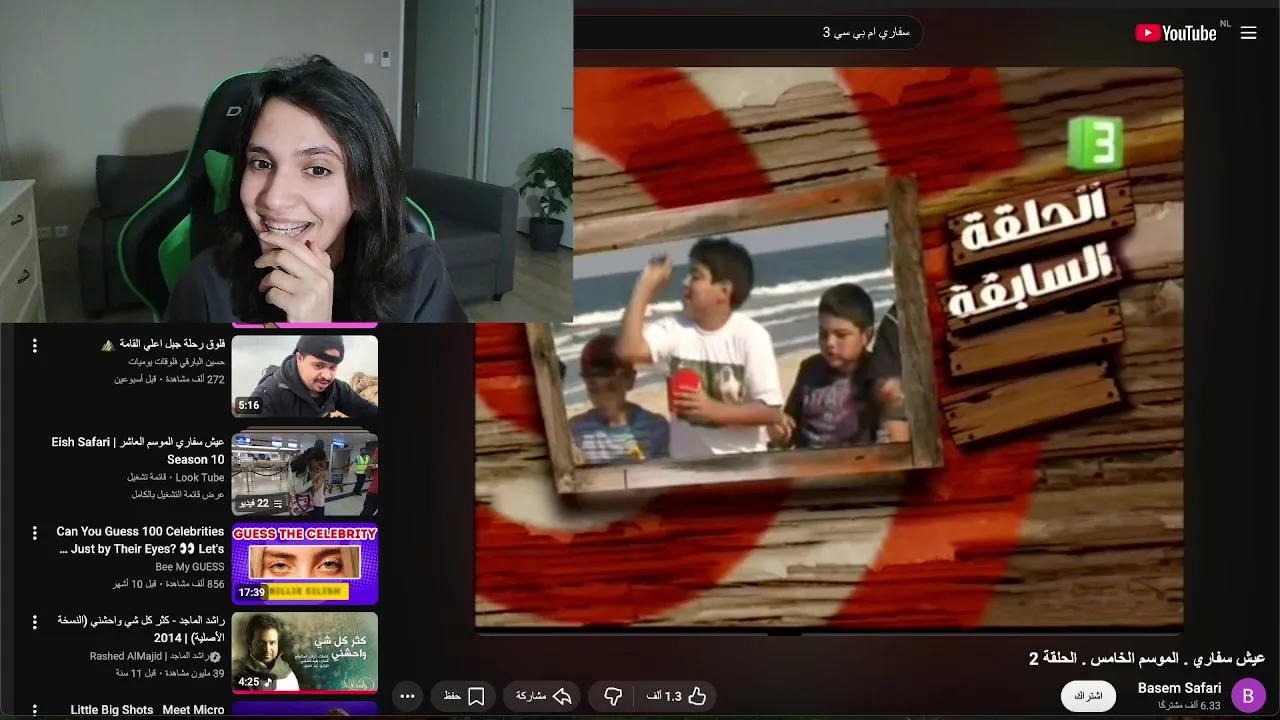The width and height of the screenshot is (1280, 720).
Task: Open the YouTube hamburger menu
Action: (x=1248, y=33)
